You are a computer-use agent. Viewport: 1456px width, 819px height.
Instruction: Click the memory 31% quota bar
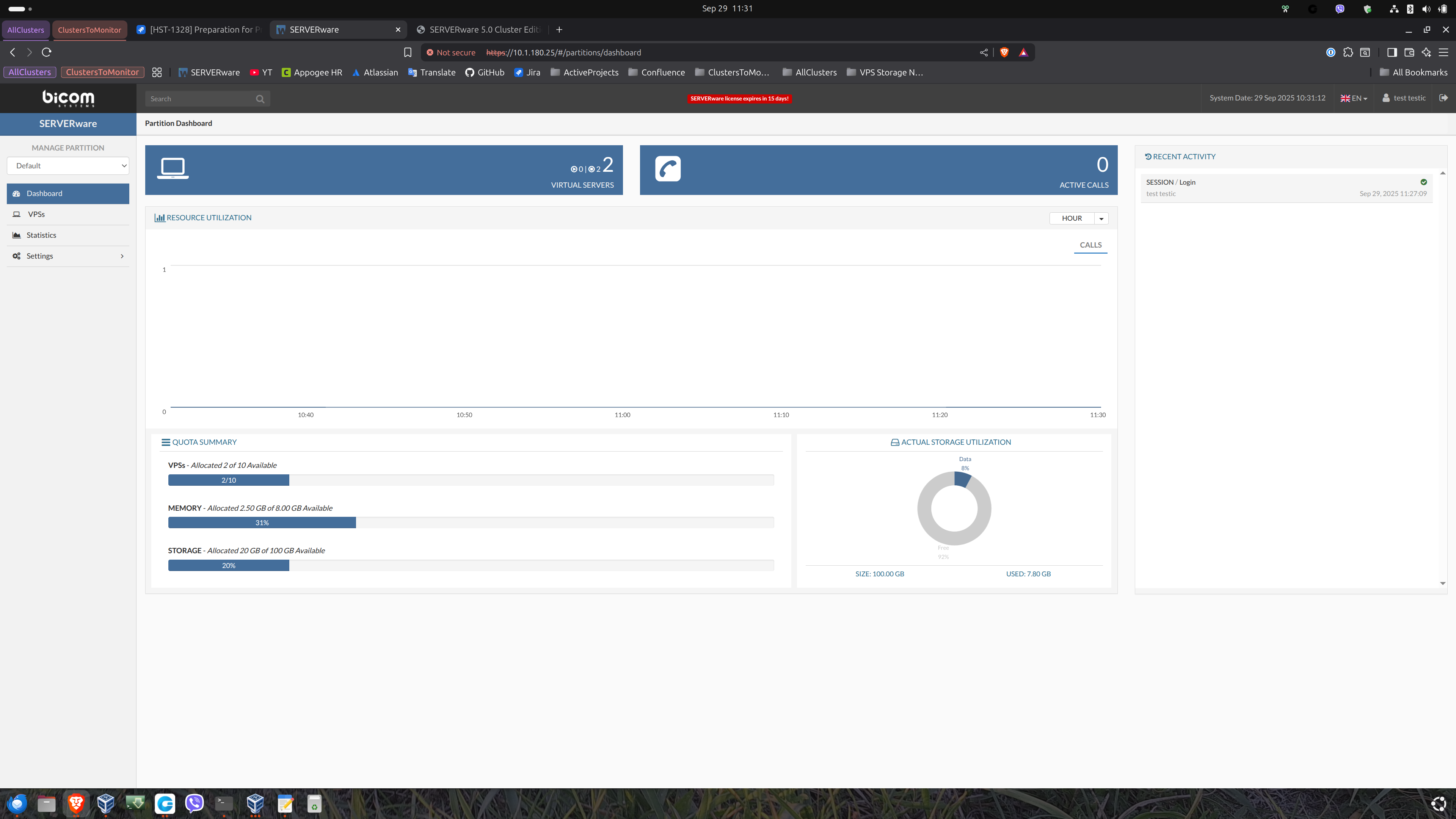pos(262,522)
